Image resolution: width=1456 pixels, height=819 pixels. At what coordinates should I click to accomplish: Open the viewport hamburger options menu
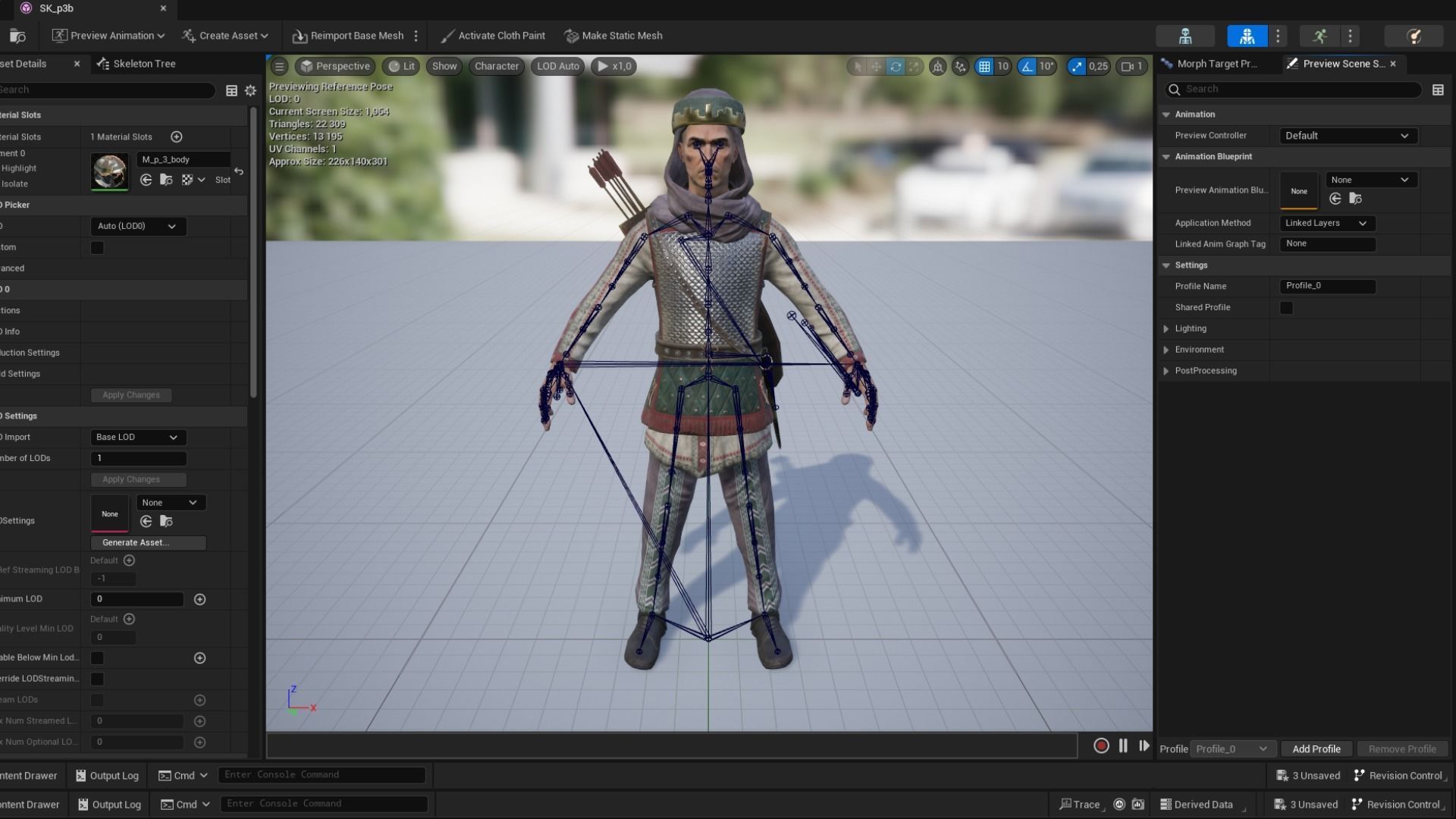[279, 67]
